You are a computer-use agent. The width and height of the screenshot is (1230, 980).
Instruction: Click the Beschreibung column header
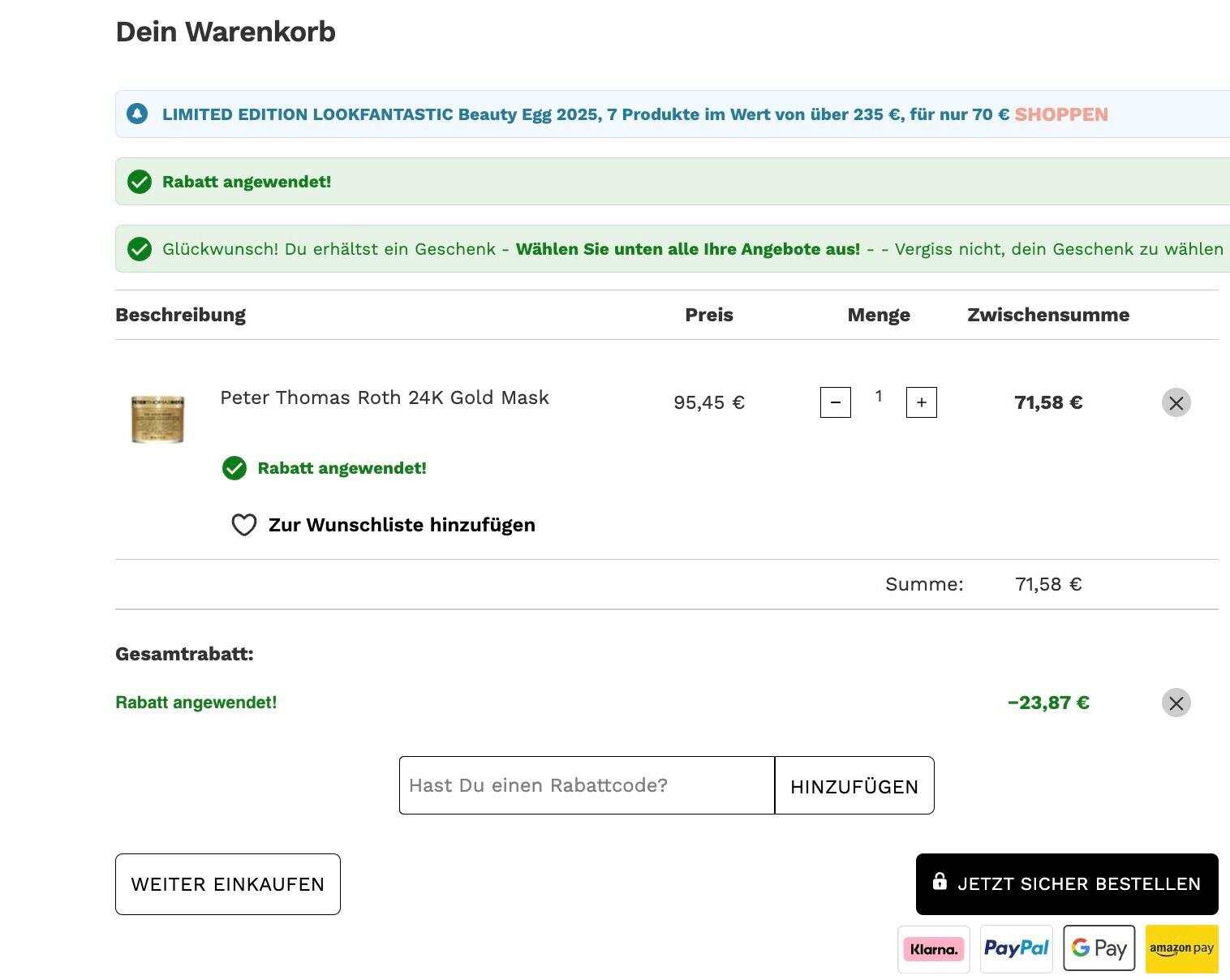click(180, 315)
